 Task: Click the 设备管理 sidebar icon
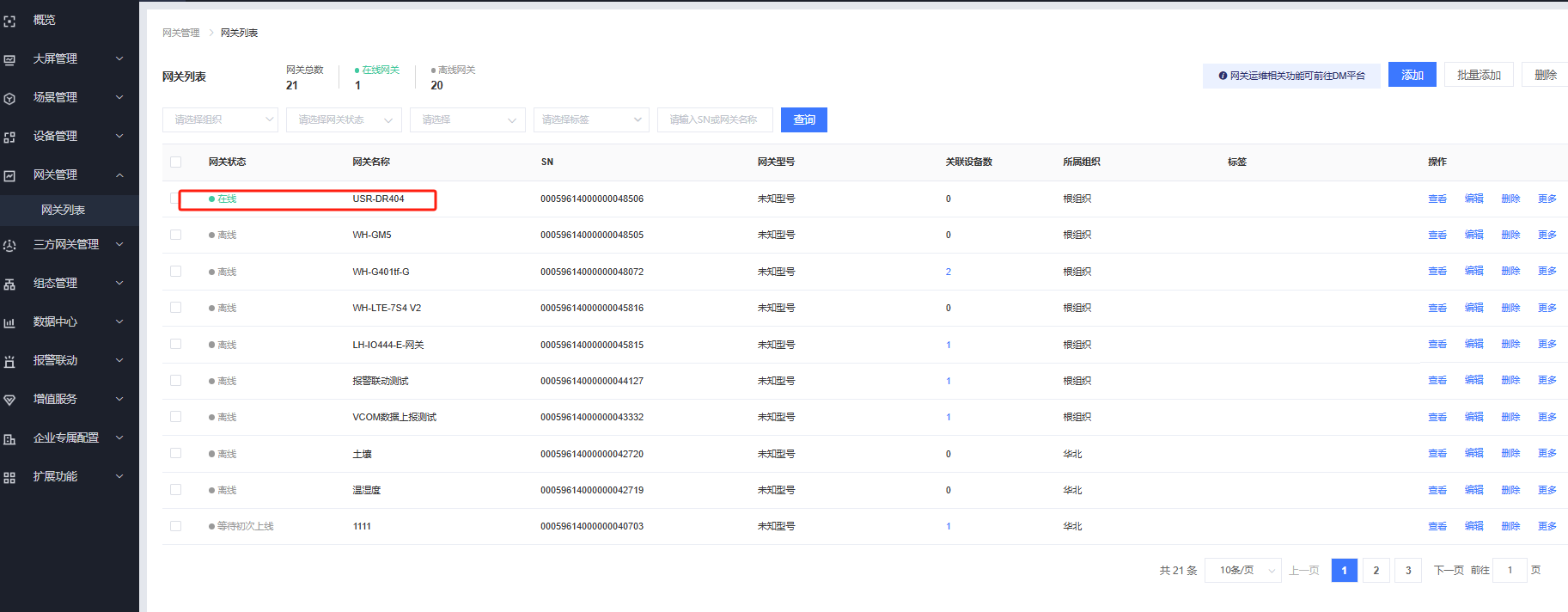tap(10, 137)
